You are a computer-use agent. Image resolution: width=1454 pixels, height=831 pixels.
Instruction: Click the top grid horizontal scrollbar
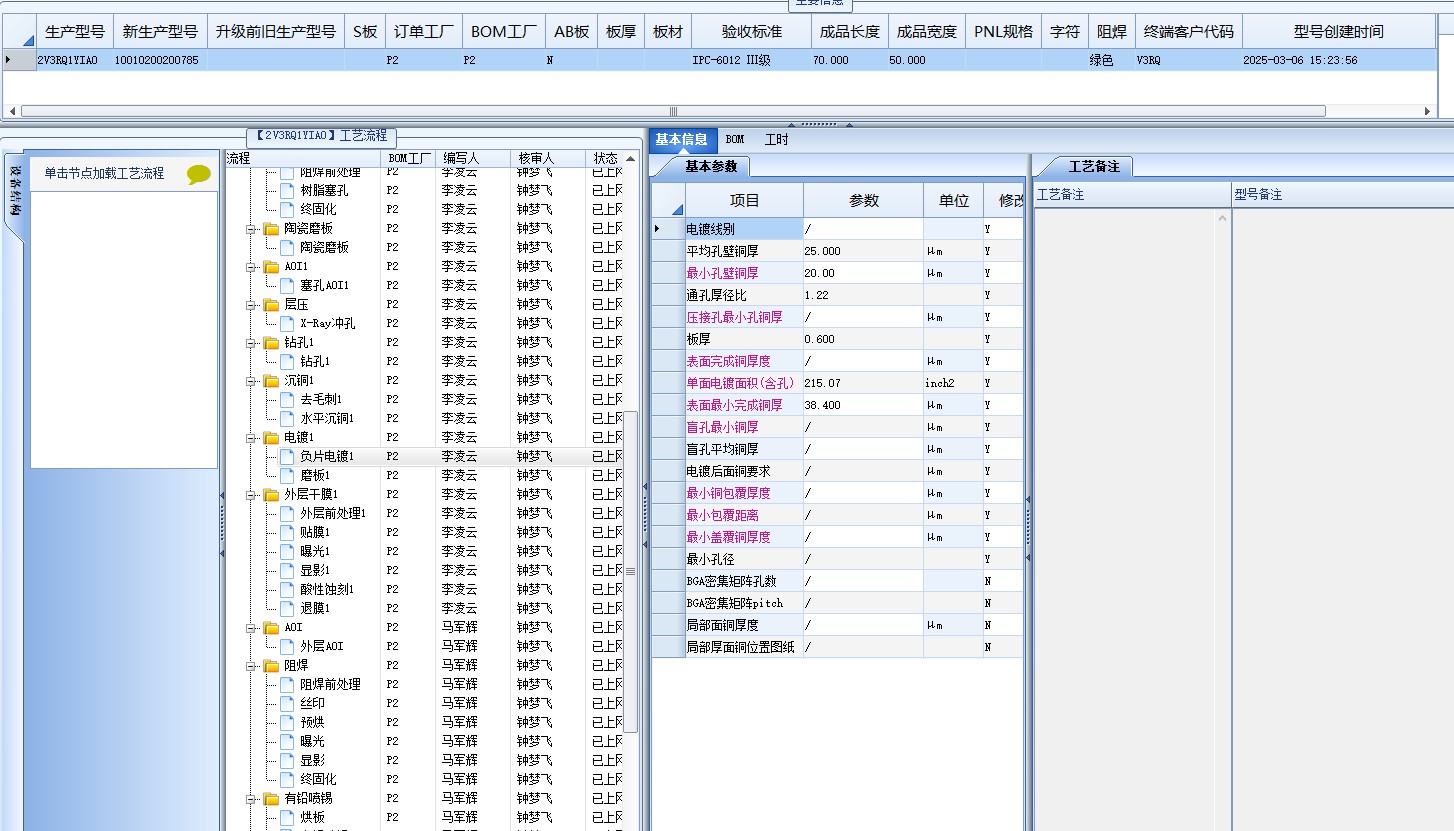(x=673, y=111)
